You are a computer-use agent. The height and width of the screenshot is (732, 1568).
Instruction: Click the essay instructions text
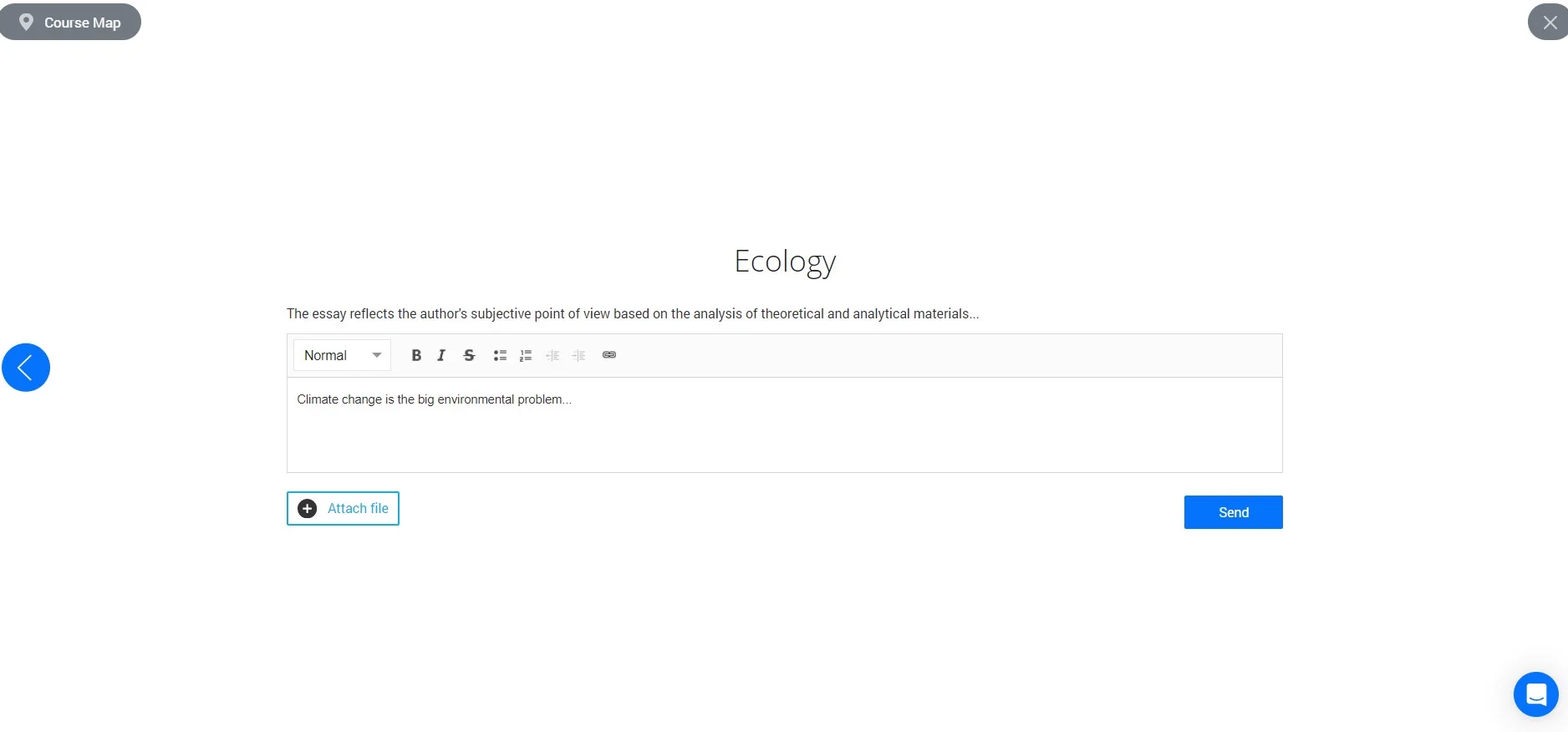pyautogui.click(x=632, y=314)
